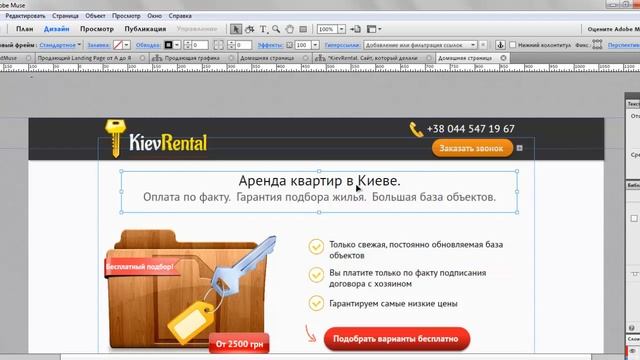The image size is (640, 360).
Task: Select the Crop tool
Action: pos(249,29)
